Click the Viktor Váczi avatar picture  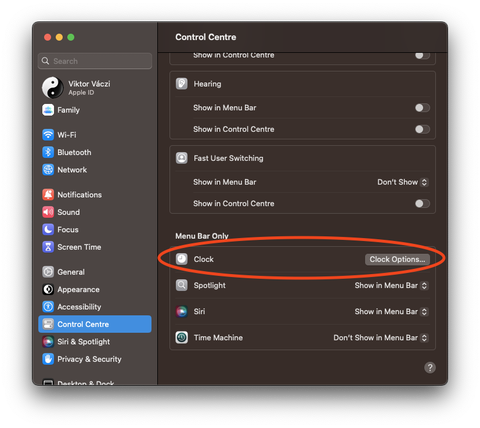click(53, 88)
